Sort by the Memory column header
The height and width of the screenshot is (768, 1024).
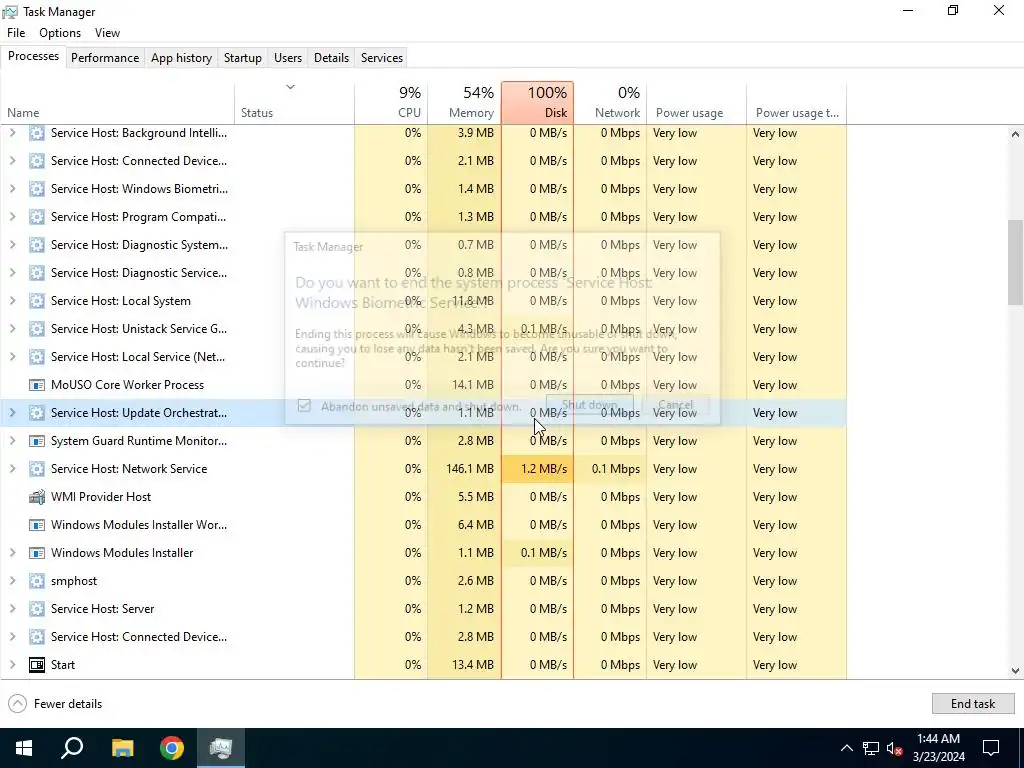464,103
